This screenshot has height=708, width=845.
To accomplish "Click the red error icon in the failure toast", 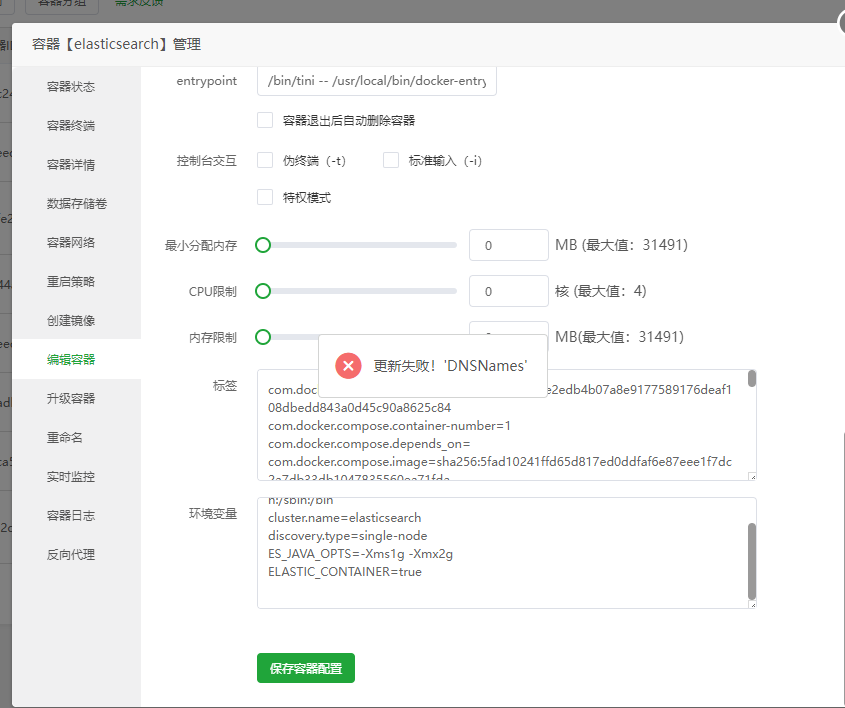I will (x=348, y=366).
